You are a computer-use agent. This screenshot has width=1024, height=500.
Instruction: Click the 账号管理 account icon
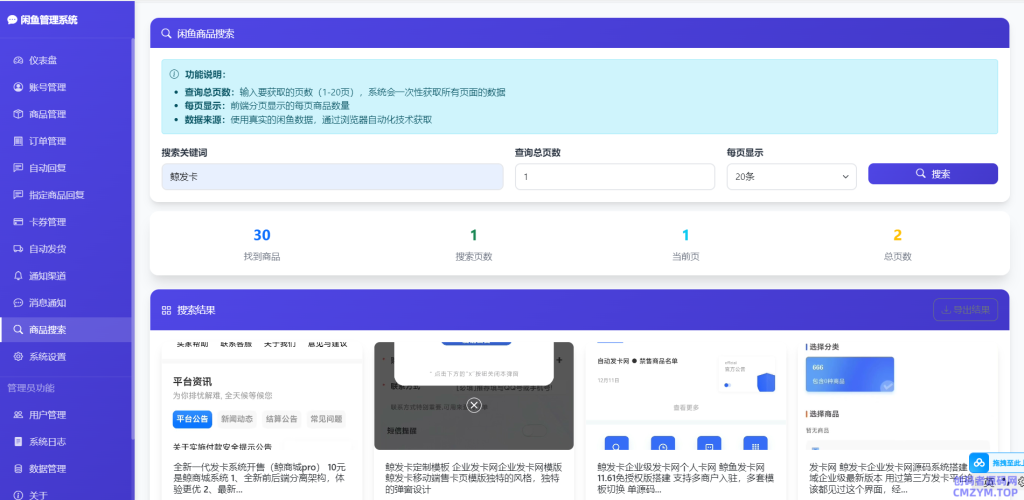pyautogui.click(x=18, y=88)
